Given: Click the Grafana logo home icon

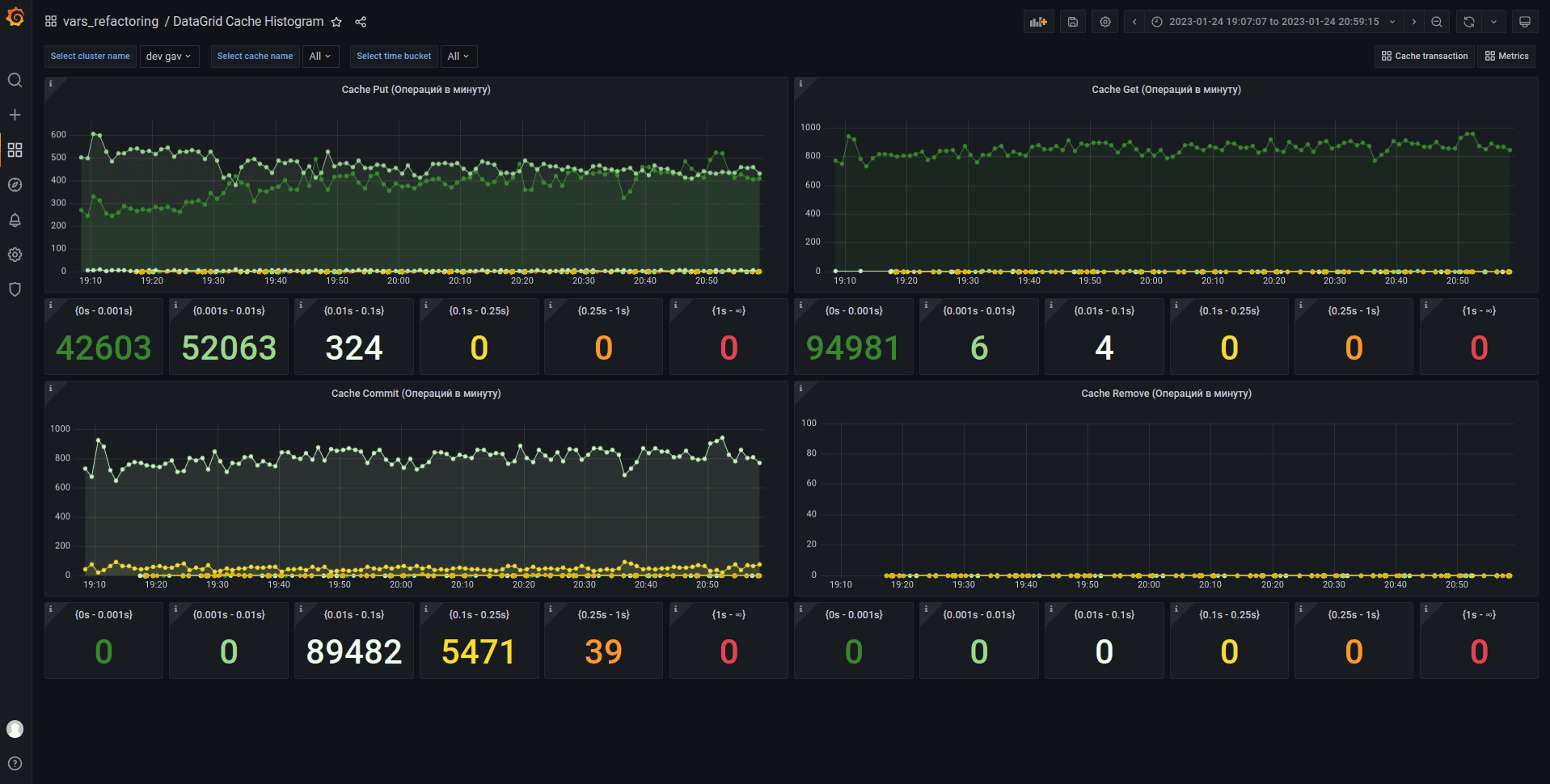Looking at the screenshot, I should click(15, 17).
